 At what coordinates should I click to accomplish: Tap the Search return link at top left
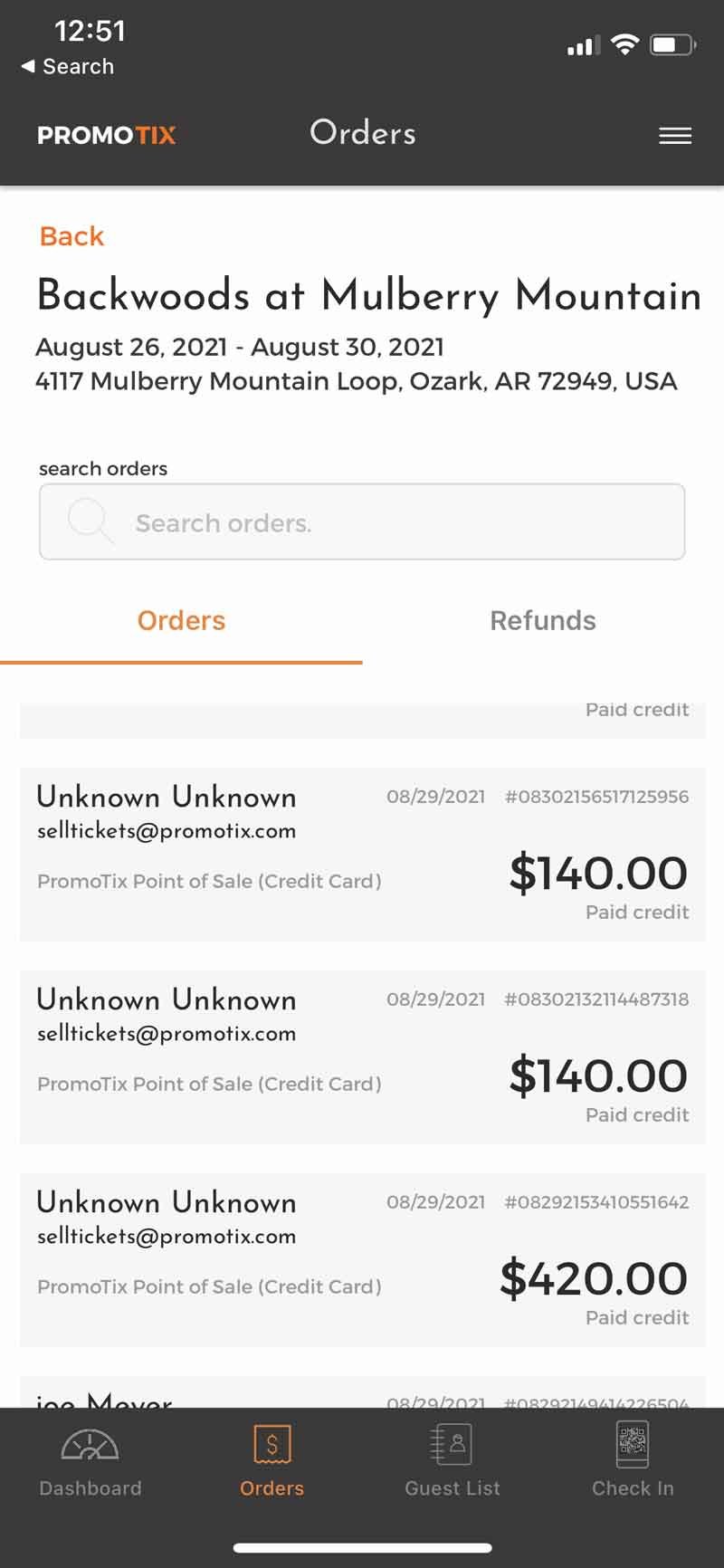click(x=68, y=66)
